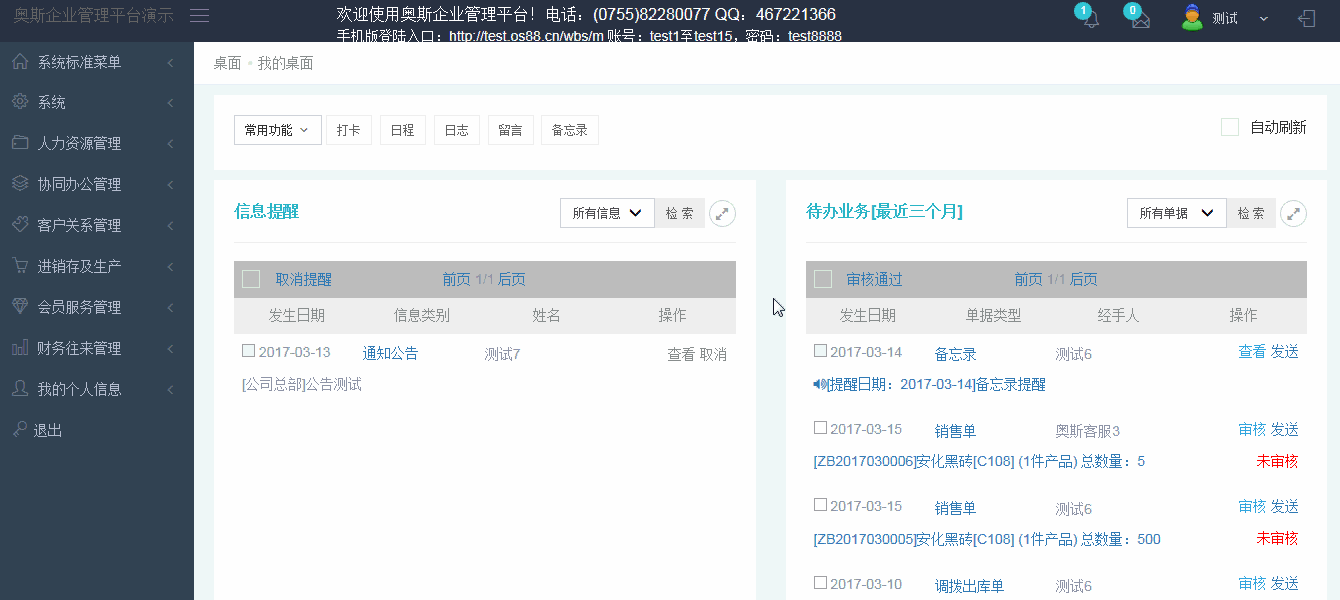Tick select-all checkbox beside 审核通过

click(823, 279)
